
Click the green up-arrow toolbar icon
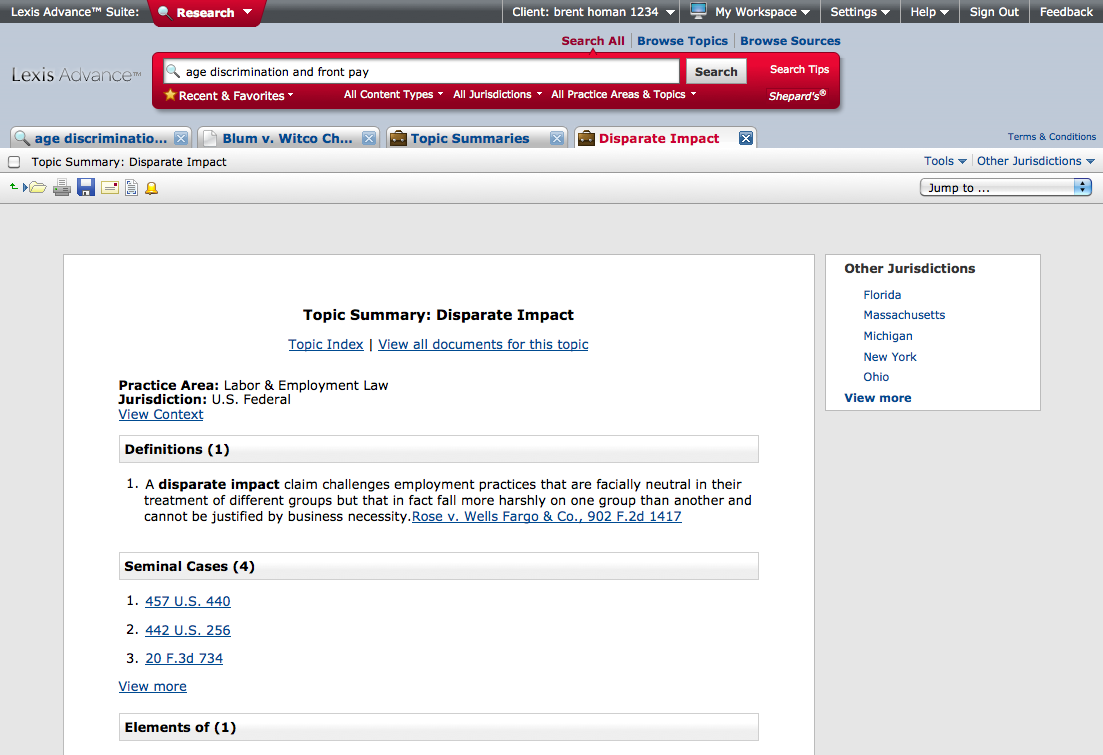(x=13, y=187)
